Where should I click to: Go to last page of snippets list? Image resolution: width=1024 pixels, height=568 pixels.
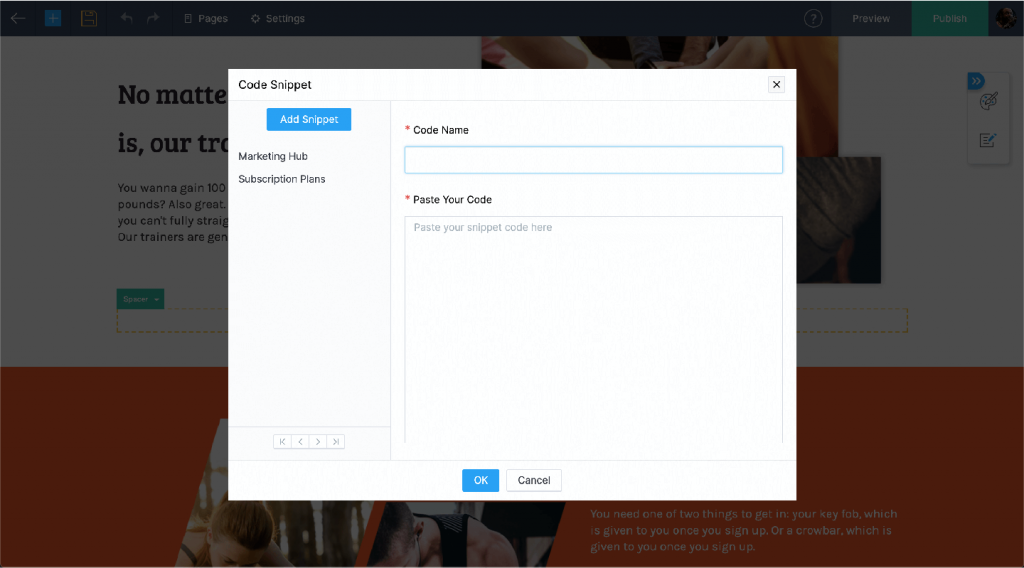336,441
